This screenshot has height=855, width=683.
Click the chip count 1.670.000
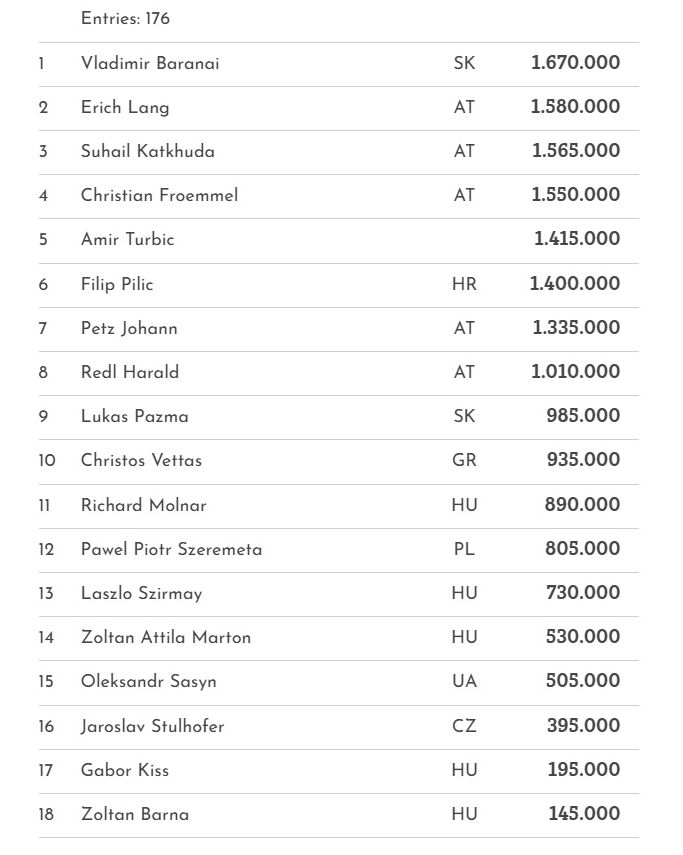coord(575,63)
